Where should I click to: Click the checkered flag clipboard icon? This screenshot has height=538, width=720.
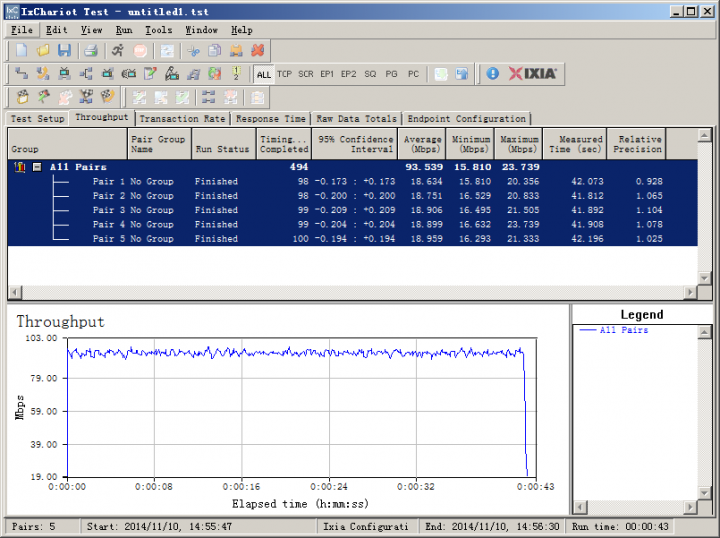point(22,97)
